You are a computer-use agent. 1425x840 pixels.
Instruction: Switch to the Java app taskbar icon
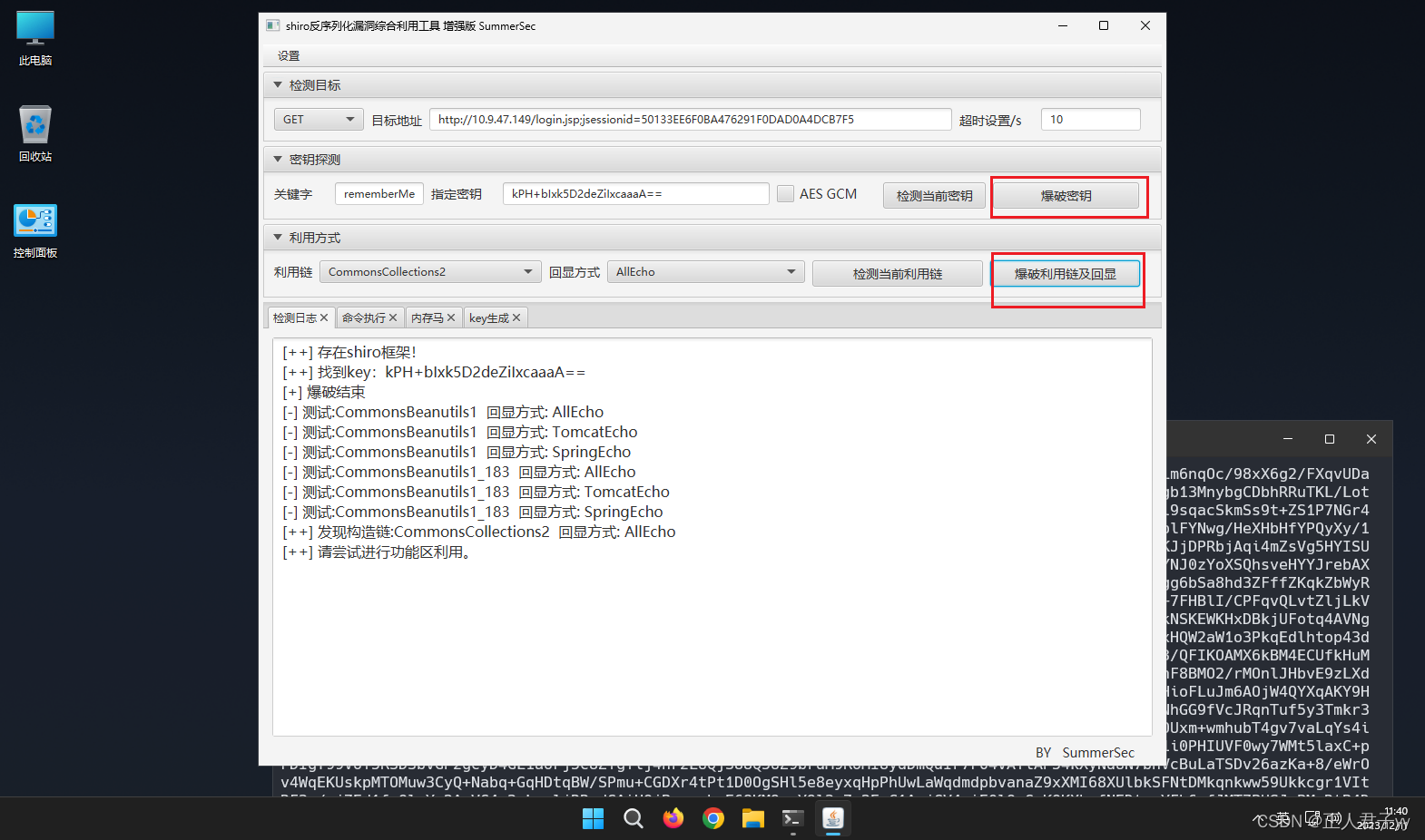(x=833, y=818)
